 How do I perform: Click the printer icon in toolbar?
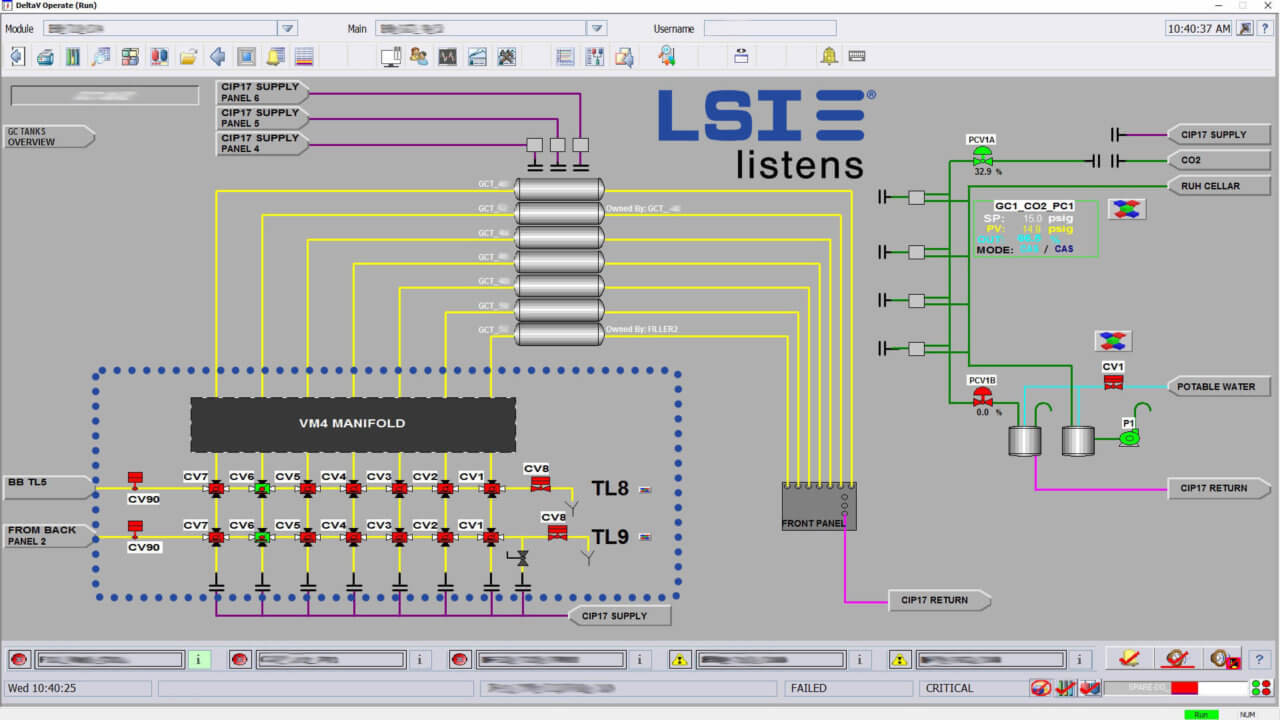click(x=45, y=57)
